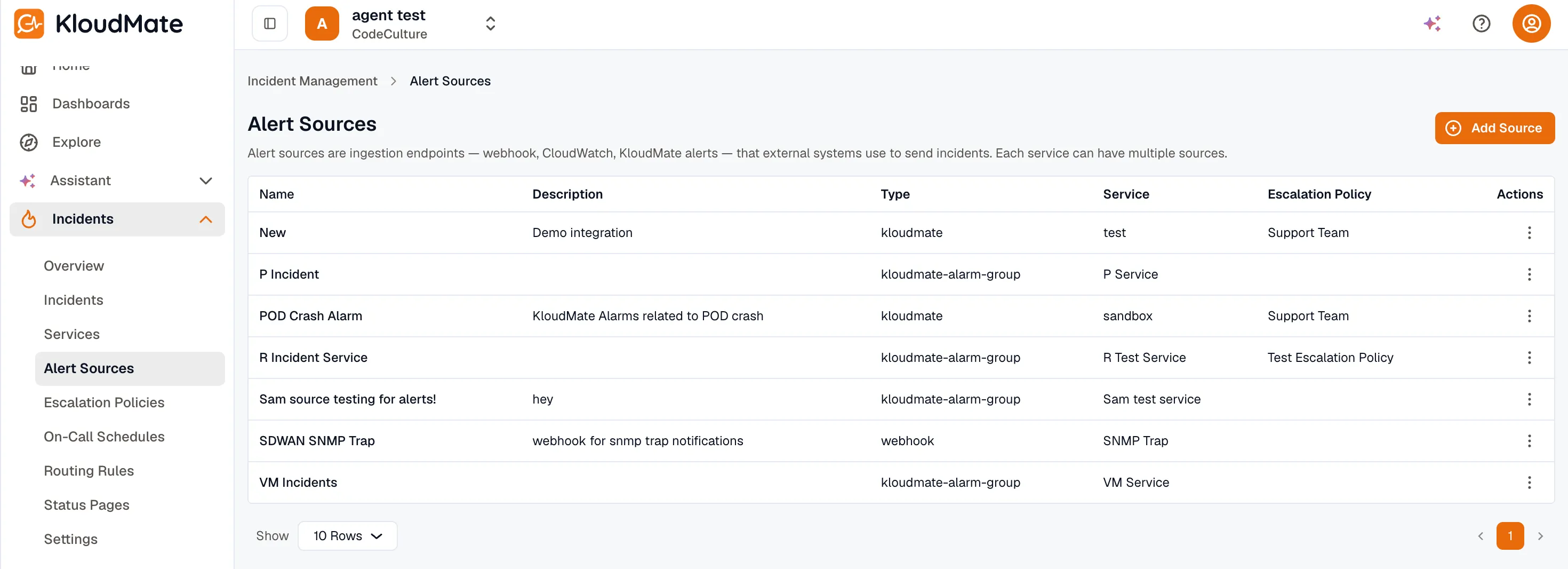1568x569 pixels.
Task: Click 'Test Escalation Policy' cell
Action: coord(1330,358)
